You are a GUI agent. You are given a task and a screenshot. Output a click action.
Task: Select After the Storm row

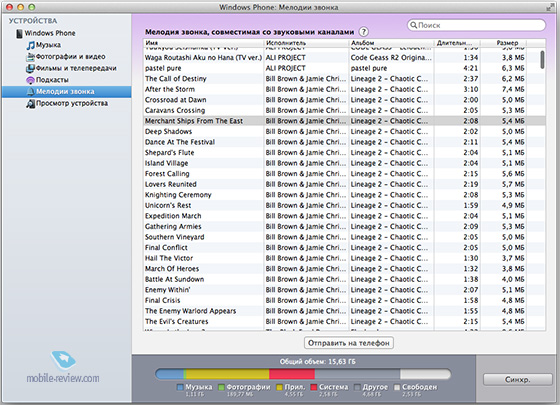pos(344,89)
